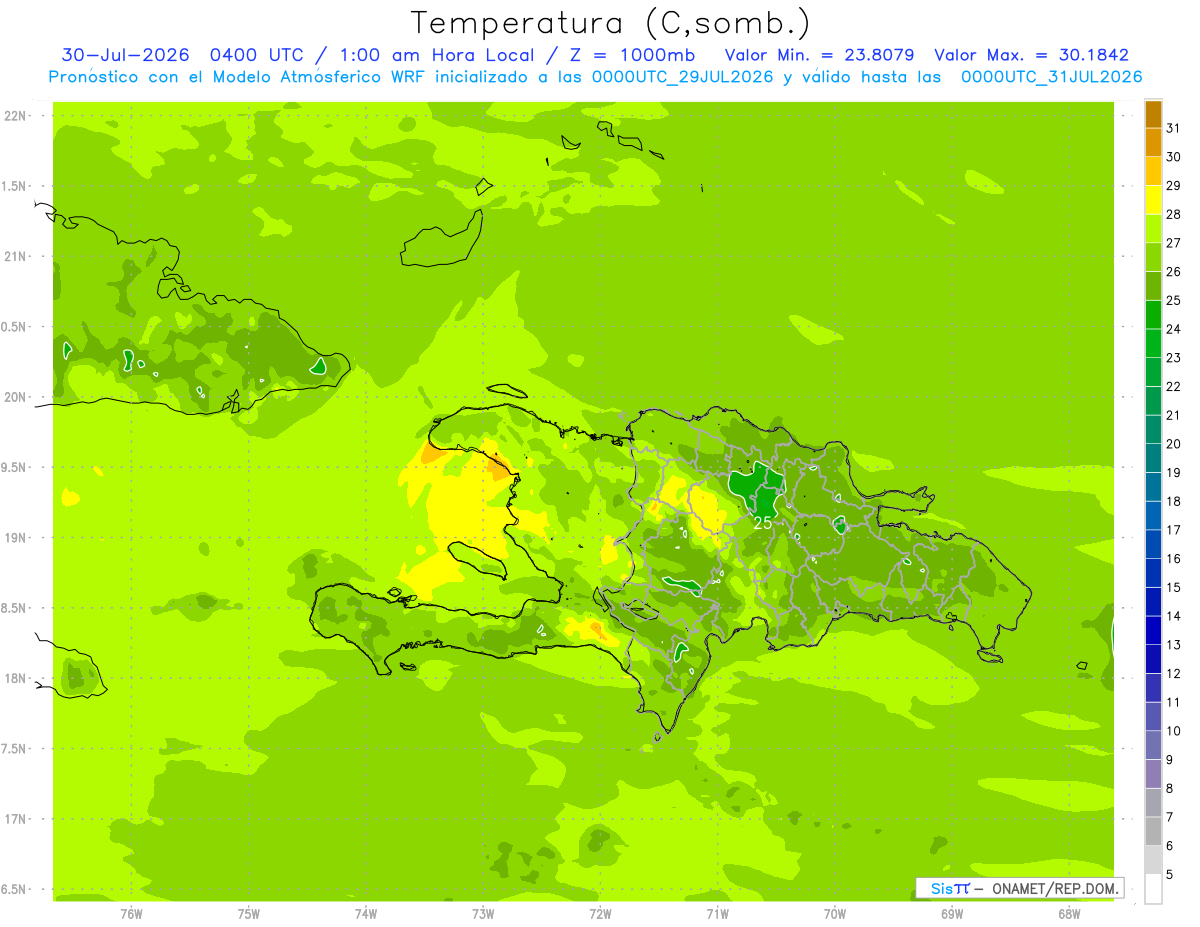Click the "74W" longitude label
Image resolution: width=1200 pixels, height=927 pixels.
click(x=366, y=913)
